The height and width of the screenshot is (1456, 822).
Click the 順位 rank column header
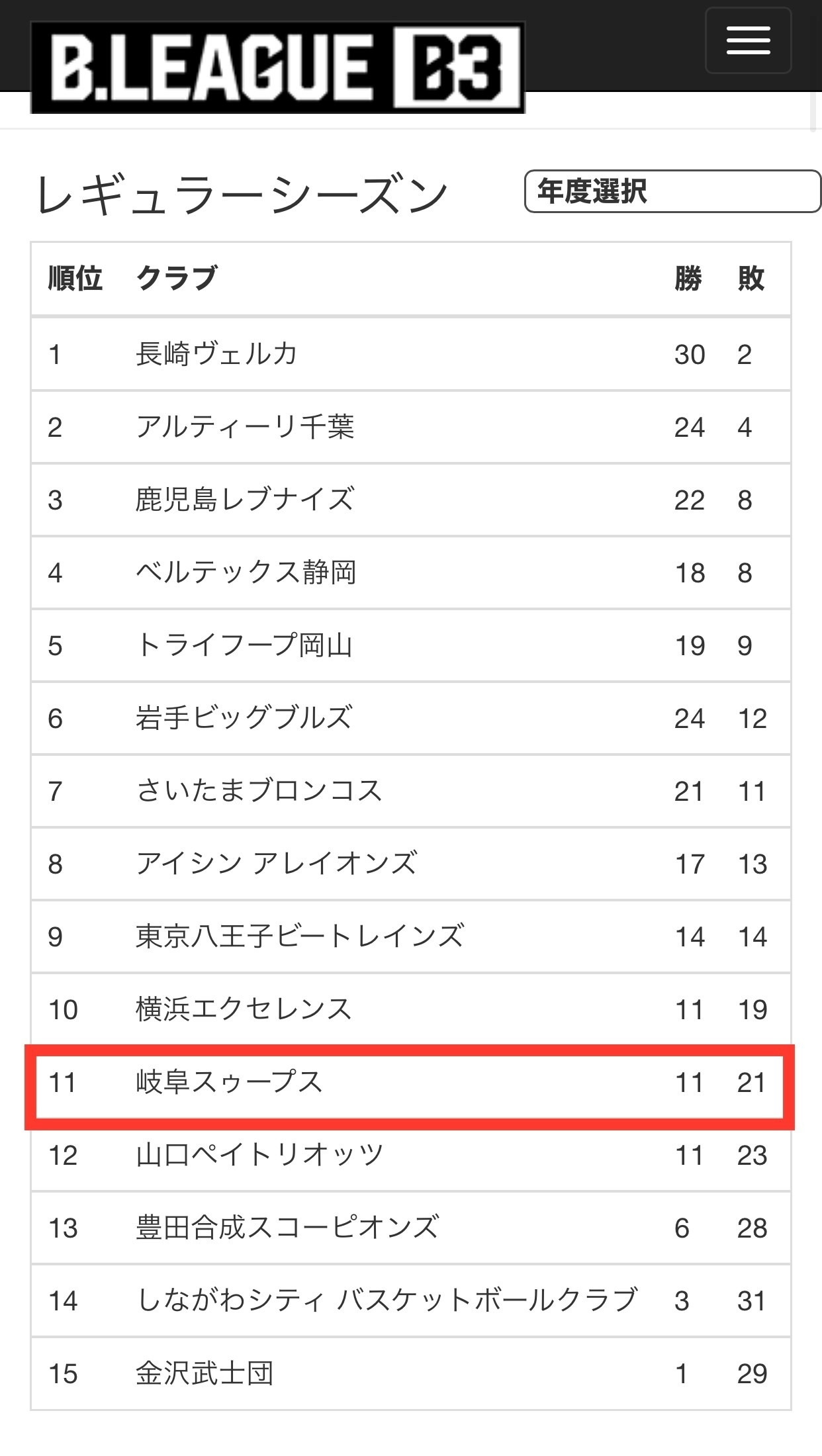75,279
